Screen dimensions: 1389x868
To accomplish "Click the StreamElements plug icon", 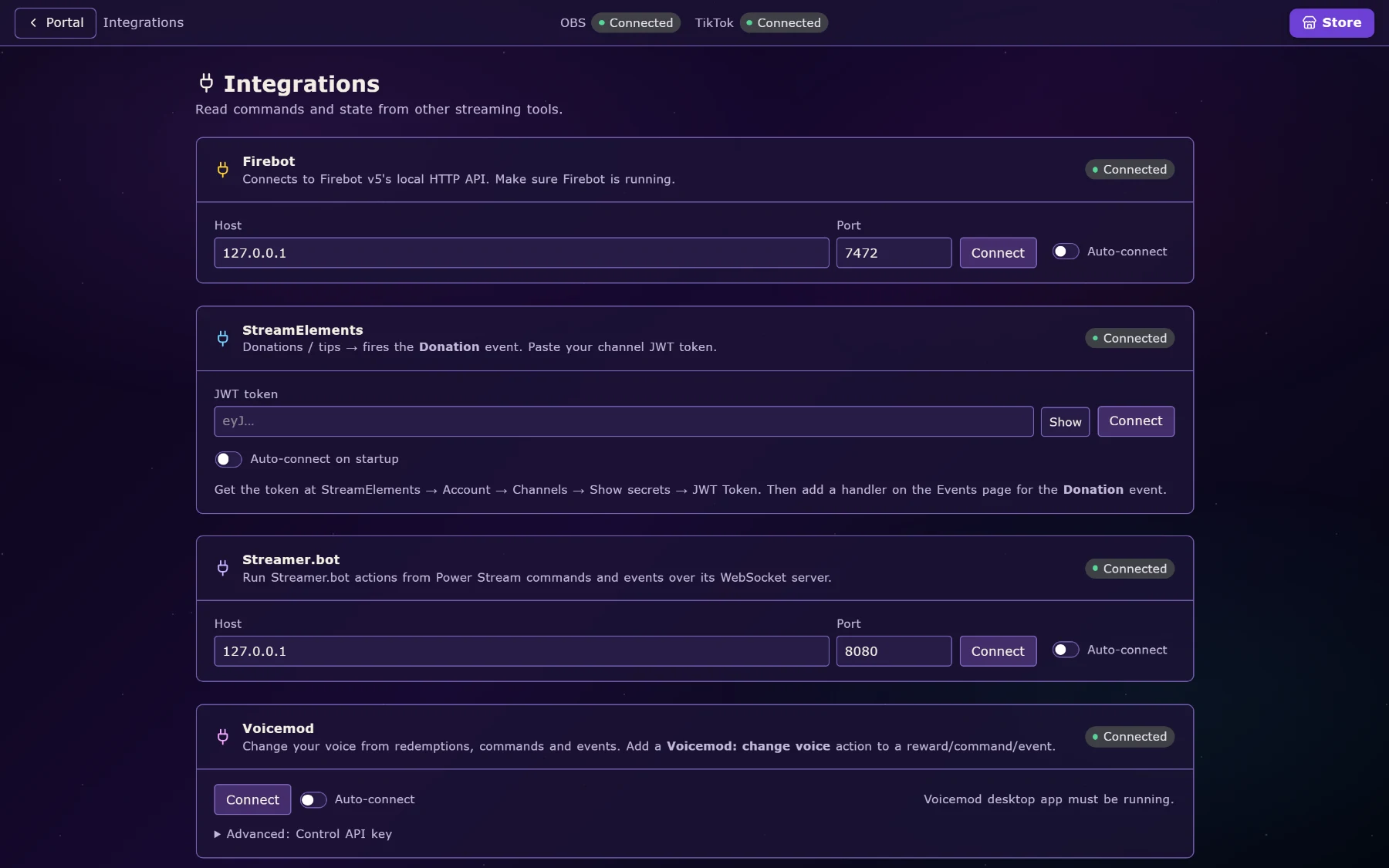I will [222, 338].
